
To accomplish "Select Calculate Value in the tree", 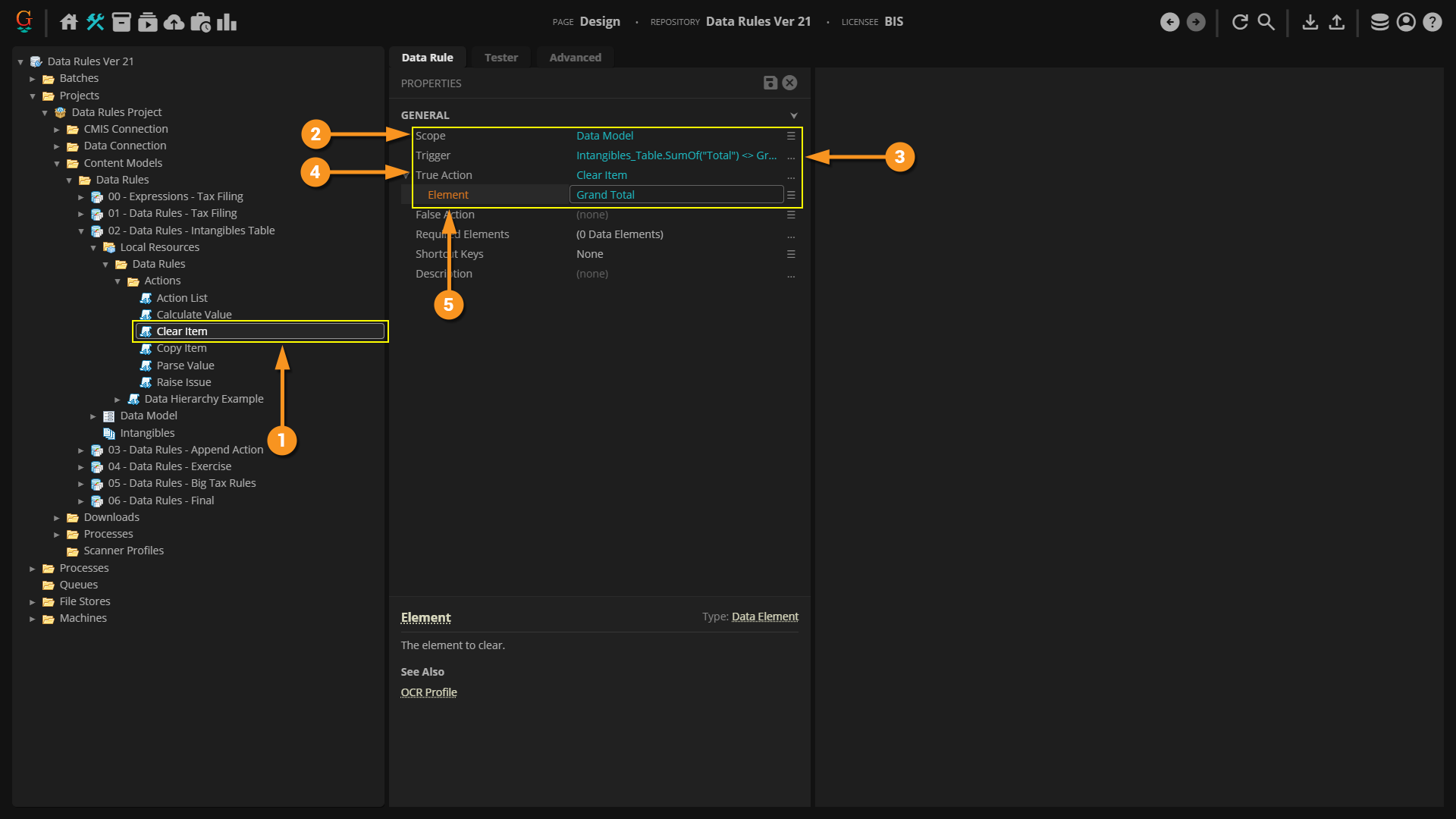I will [x=193, y=315].
